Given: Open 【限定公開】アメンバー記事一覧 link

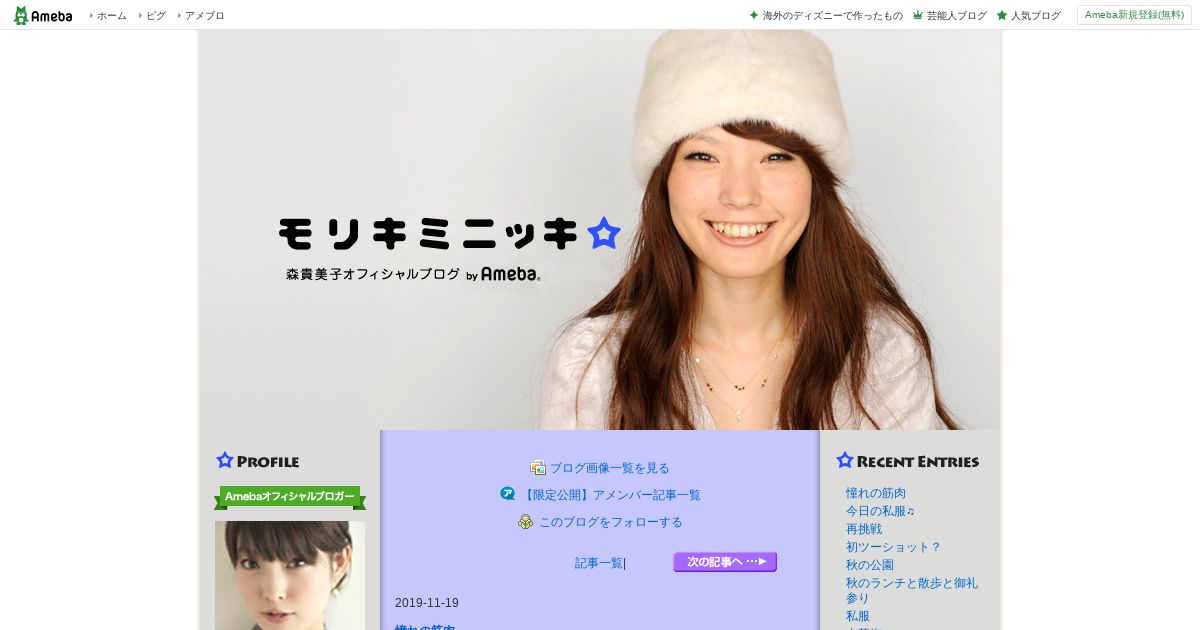Looking at the screenshot, I should point(611,495).
